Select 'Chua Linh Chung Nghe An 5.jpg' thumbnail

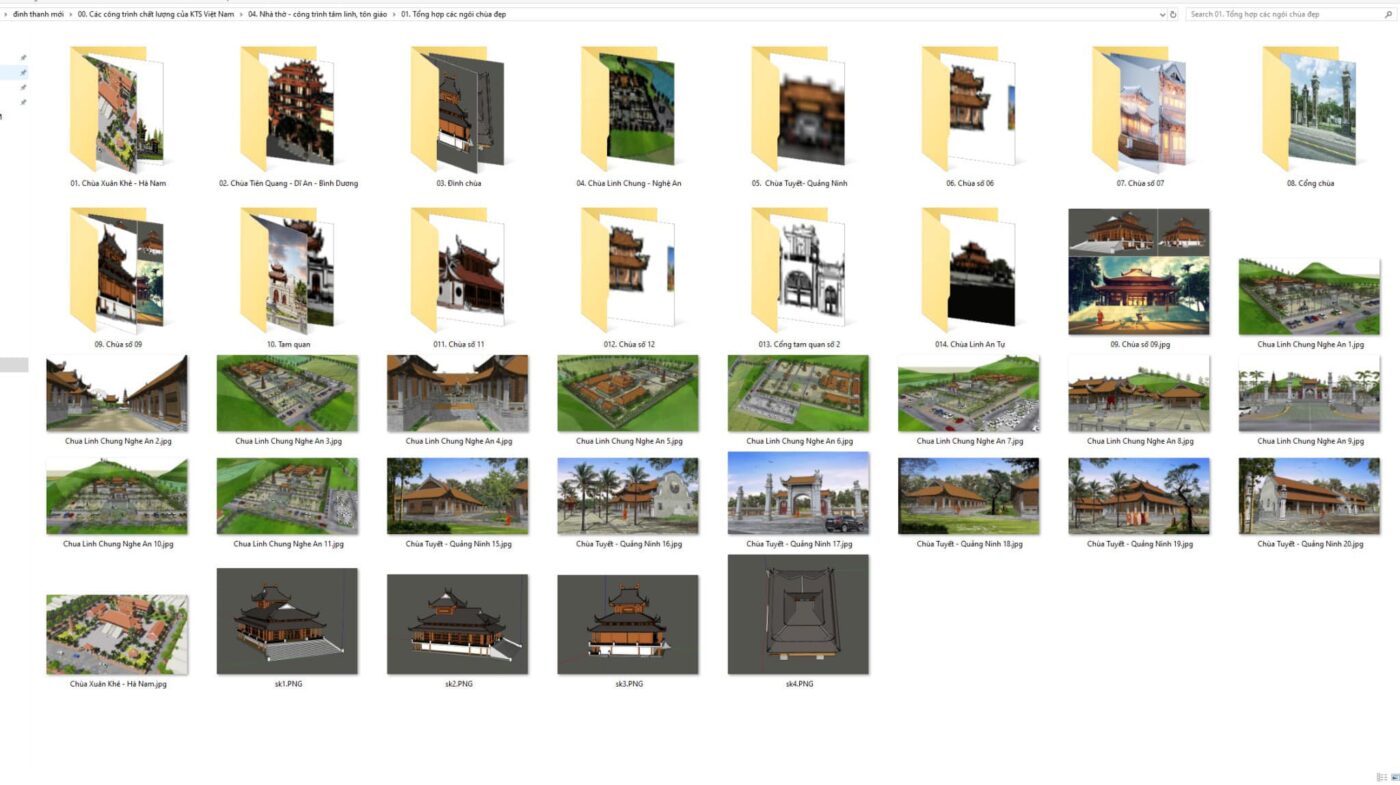click(628, 393)
